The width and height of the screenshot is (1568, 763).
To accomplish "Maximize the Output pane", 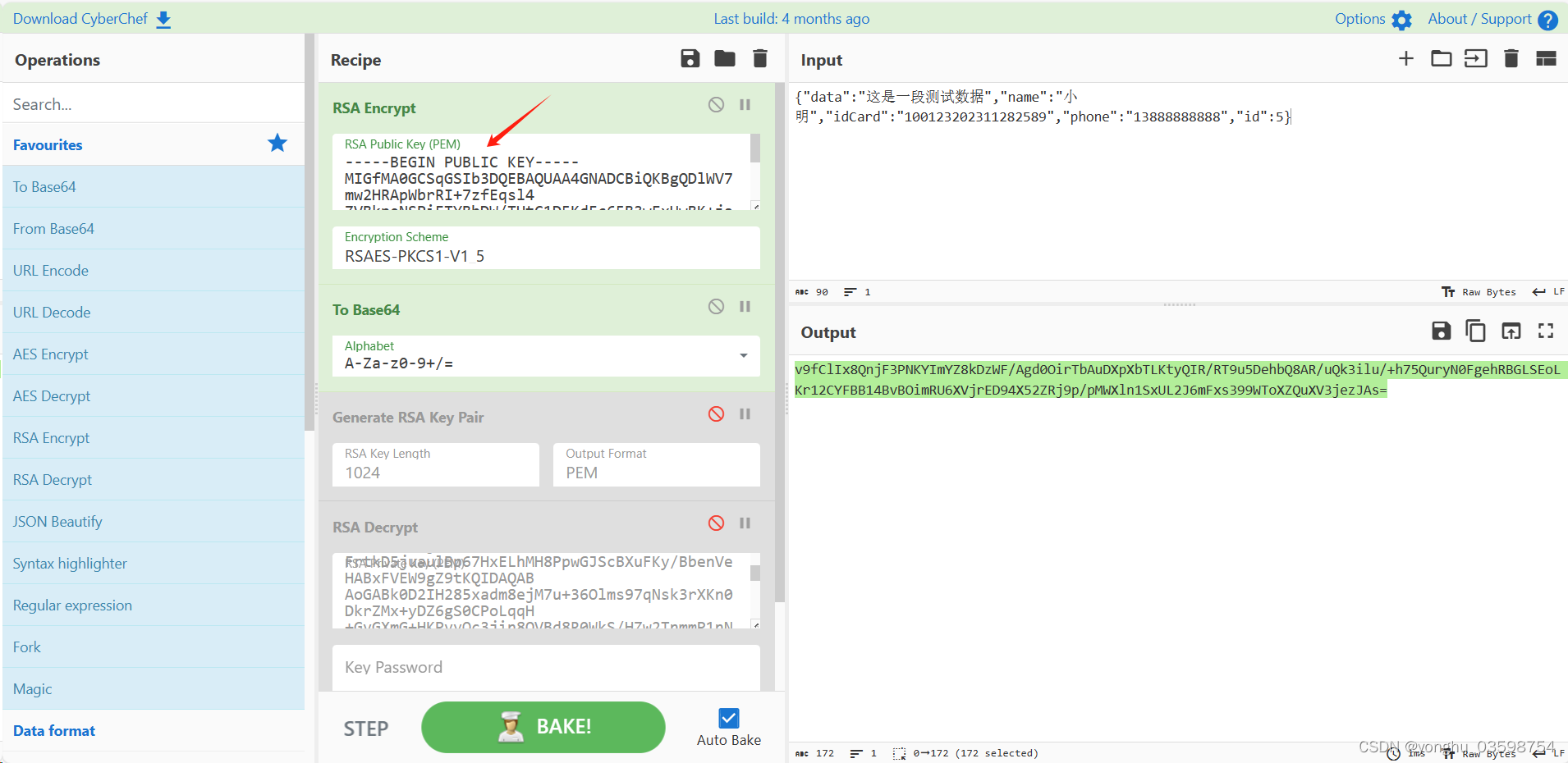I will [1546, 331].
